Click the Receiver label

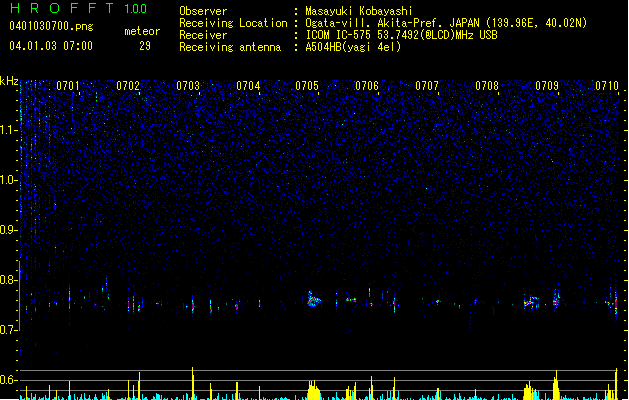[203, 35]
